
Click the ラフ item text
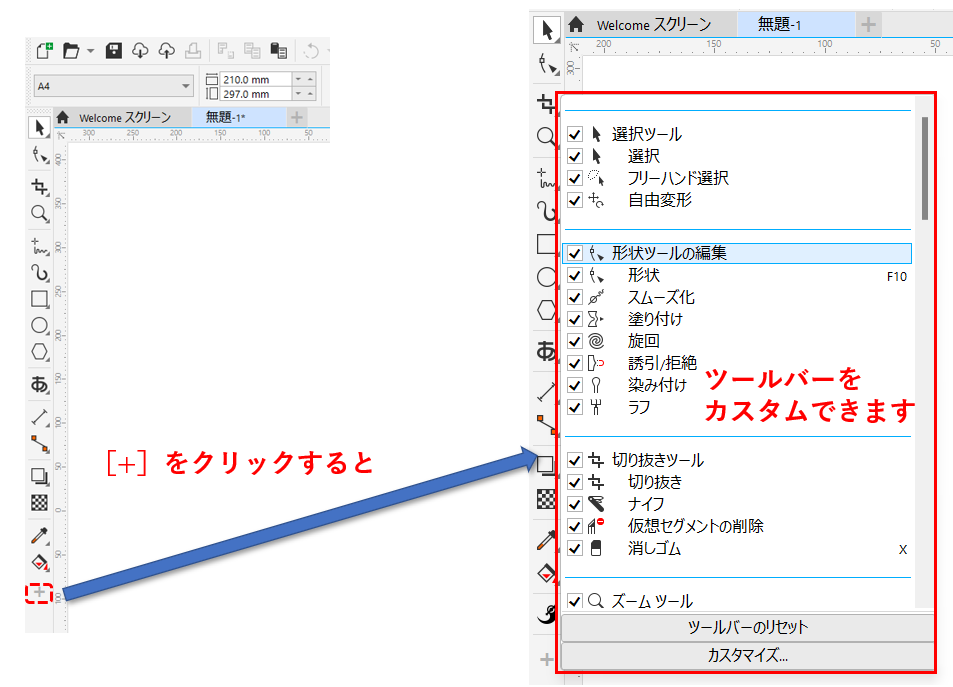tap(639, 407)
